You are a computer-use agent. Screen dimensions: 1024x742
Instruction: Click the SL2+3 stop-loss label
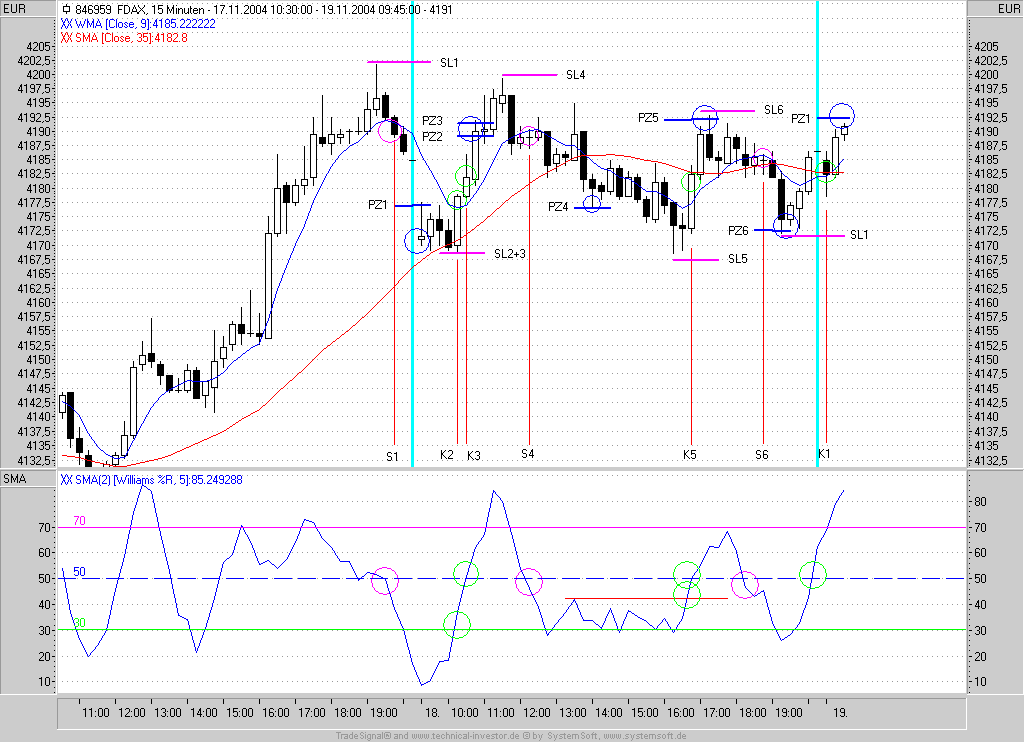click(x=509, y=254)
